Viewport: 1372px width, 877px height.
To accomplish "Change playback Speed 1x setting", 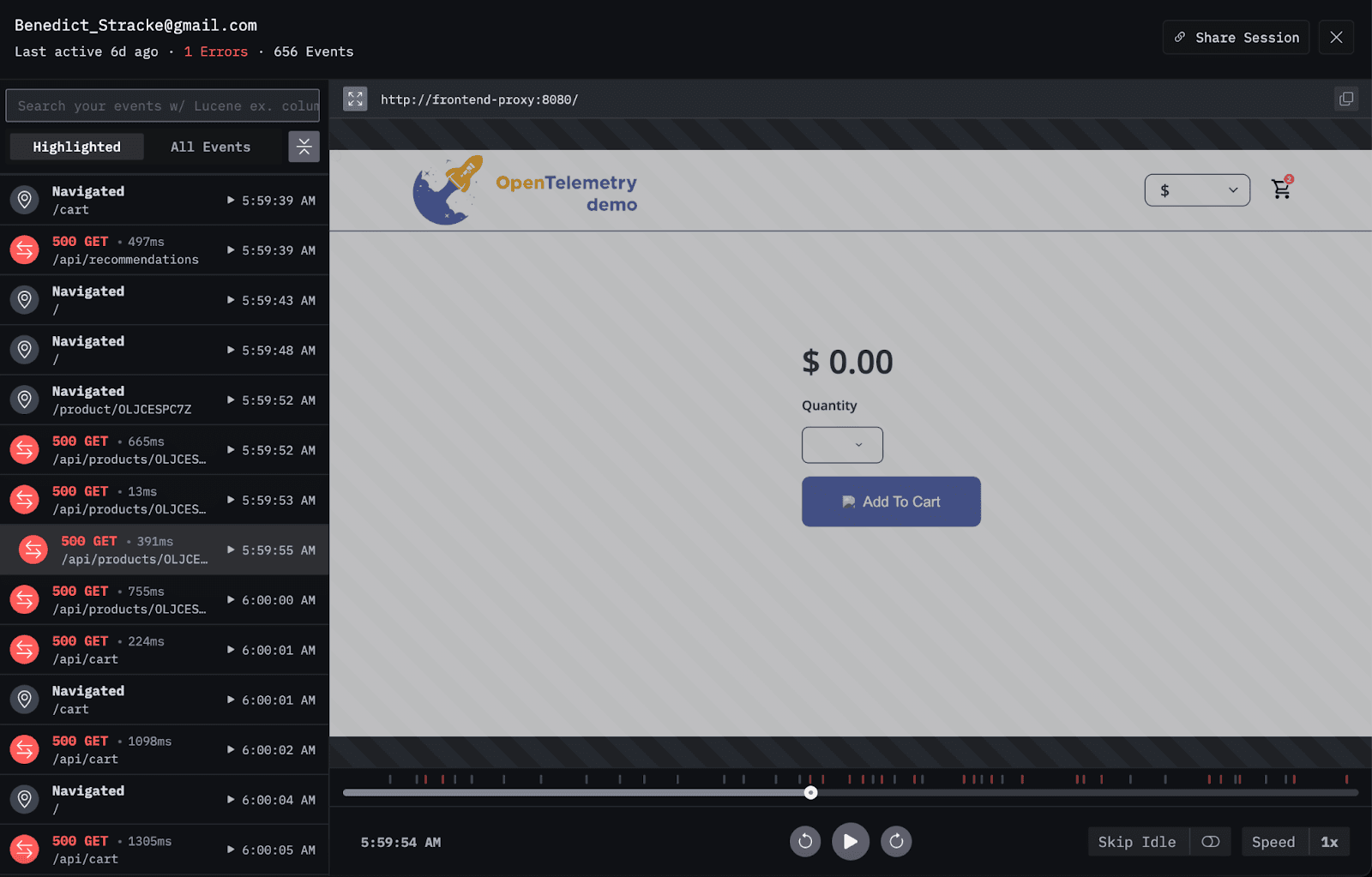I will point(1328,842).
